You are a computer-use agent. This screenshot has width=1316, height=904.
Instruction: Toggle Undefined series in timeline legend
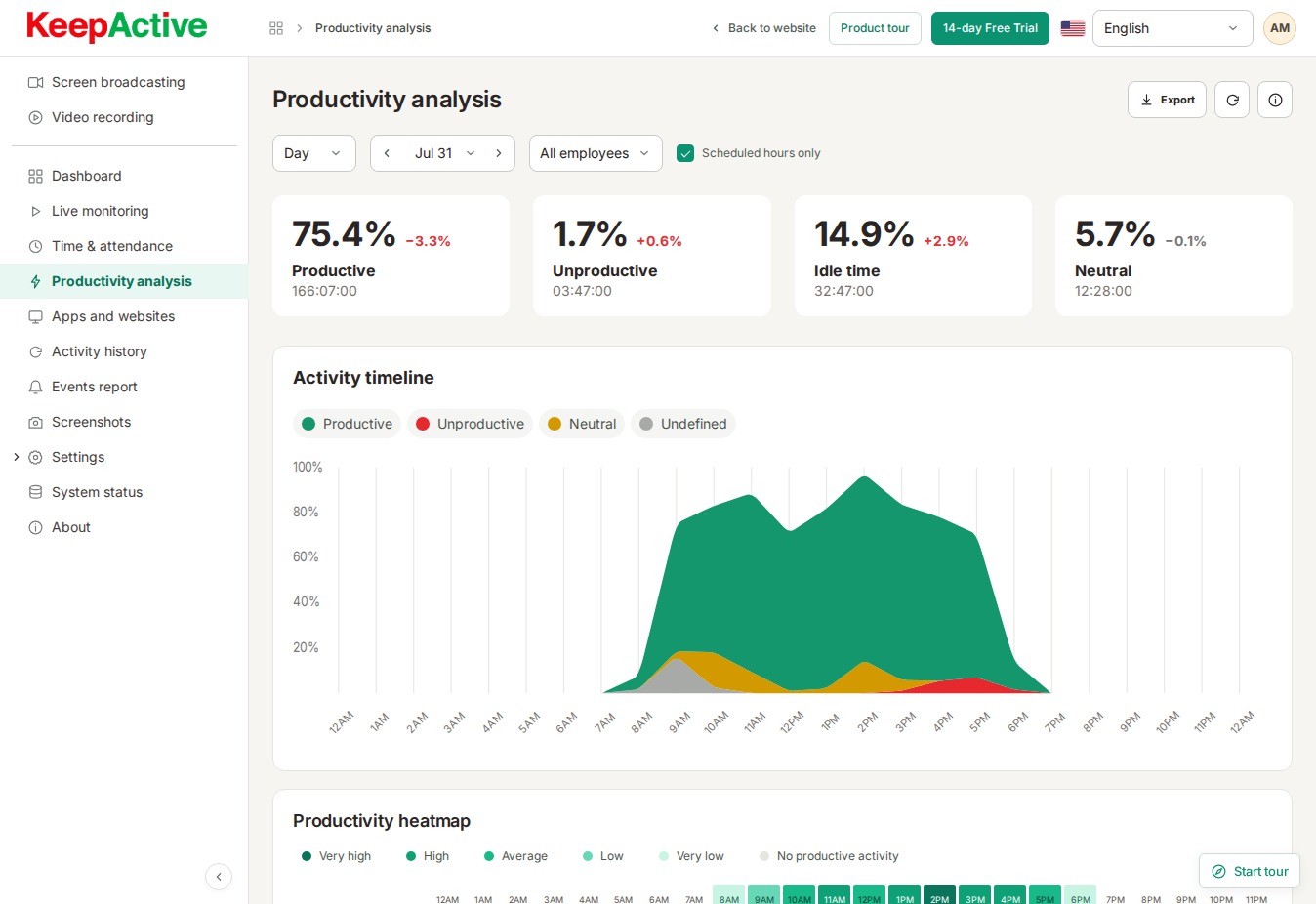tap(683, 424)
